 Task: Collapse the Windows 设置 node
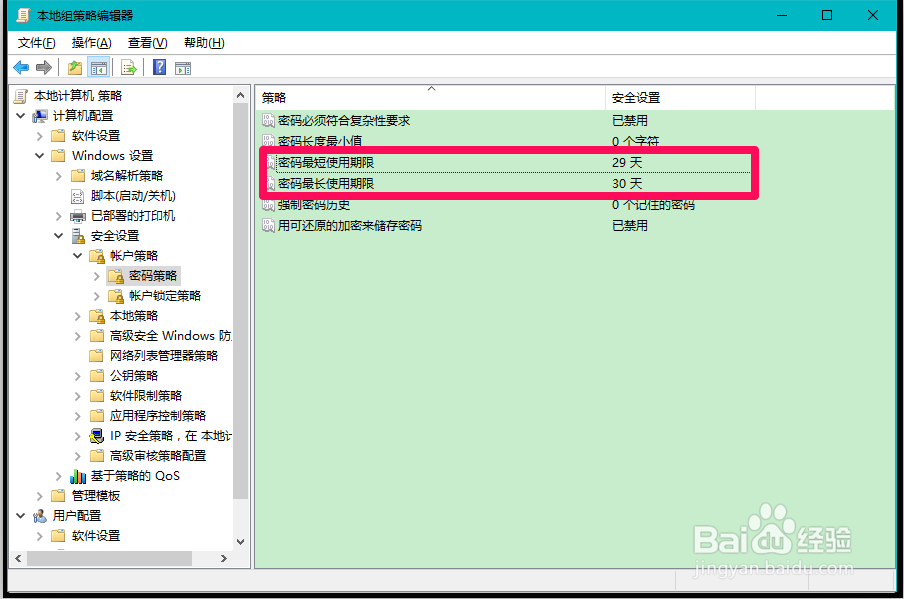pos(39,155)
